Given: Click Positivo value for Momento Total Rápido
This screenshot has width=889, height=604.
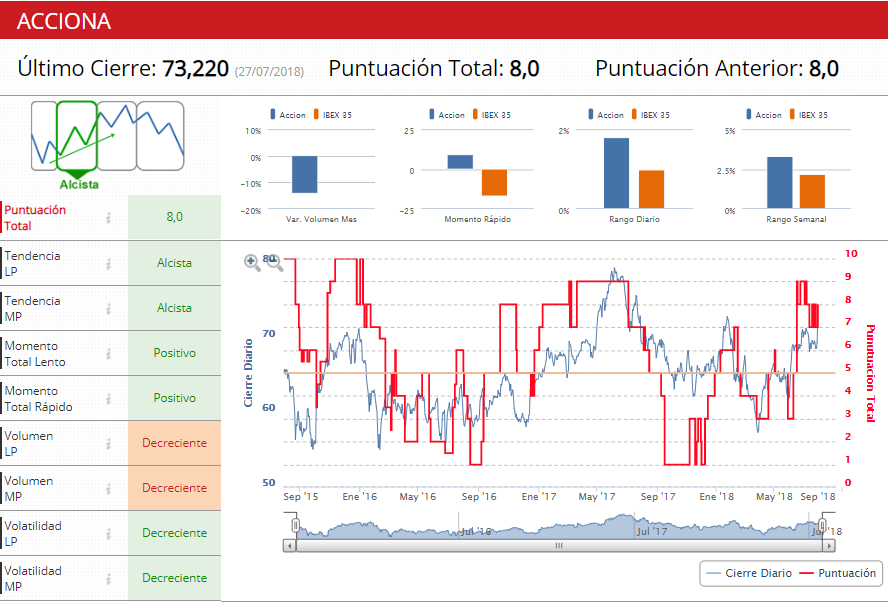Looking at the screenshot, I should point(175,398).
